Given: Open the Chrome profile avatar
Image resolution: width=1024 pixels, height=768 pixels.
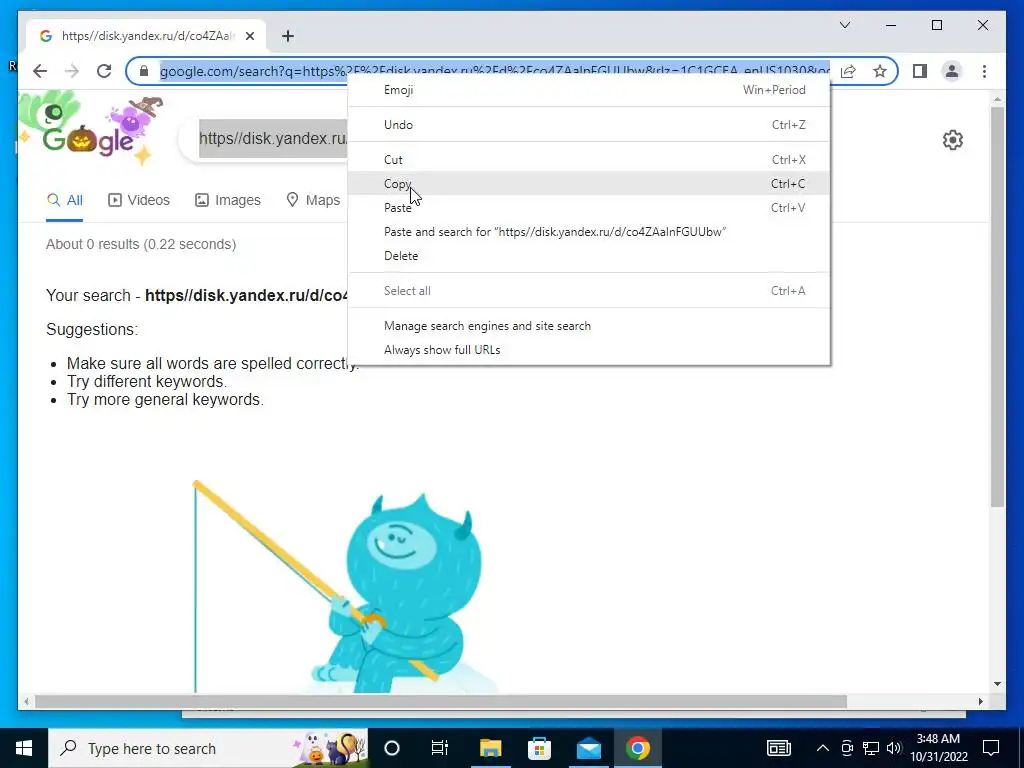Looking at the screenshot, I should (x=952, y=71).
